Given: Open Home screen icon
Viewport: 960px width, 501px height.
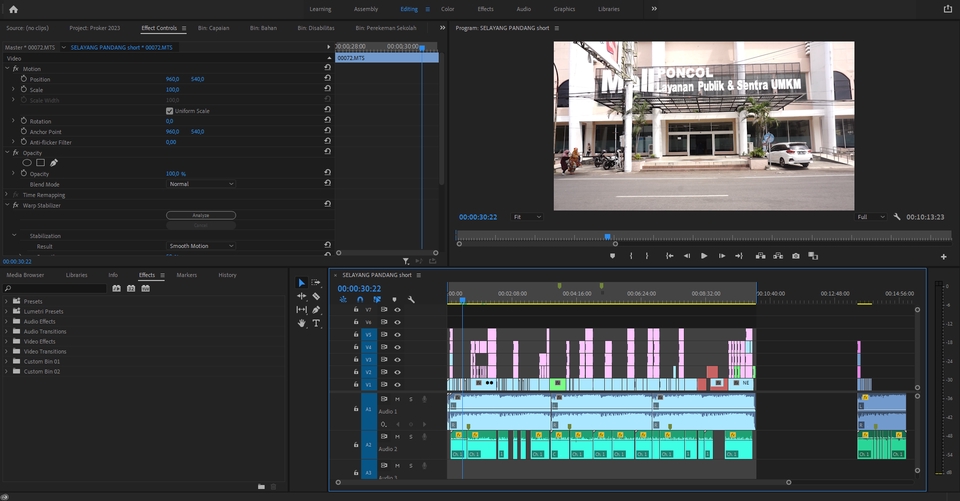Looking at the screenshot, I should 13,9.
